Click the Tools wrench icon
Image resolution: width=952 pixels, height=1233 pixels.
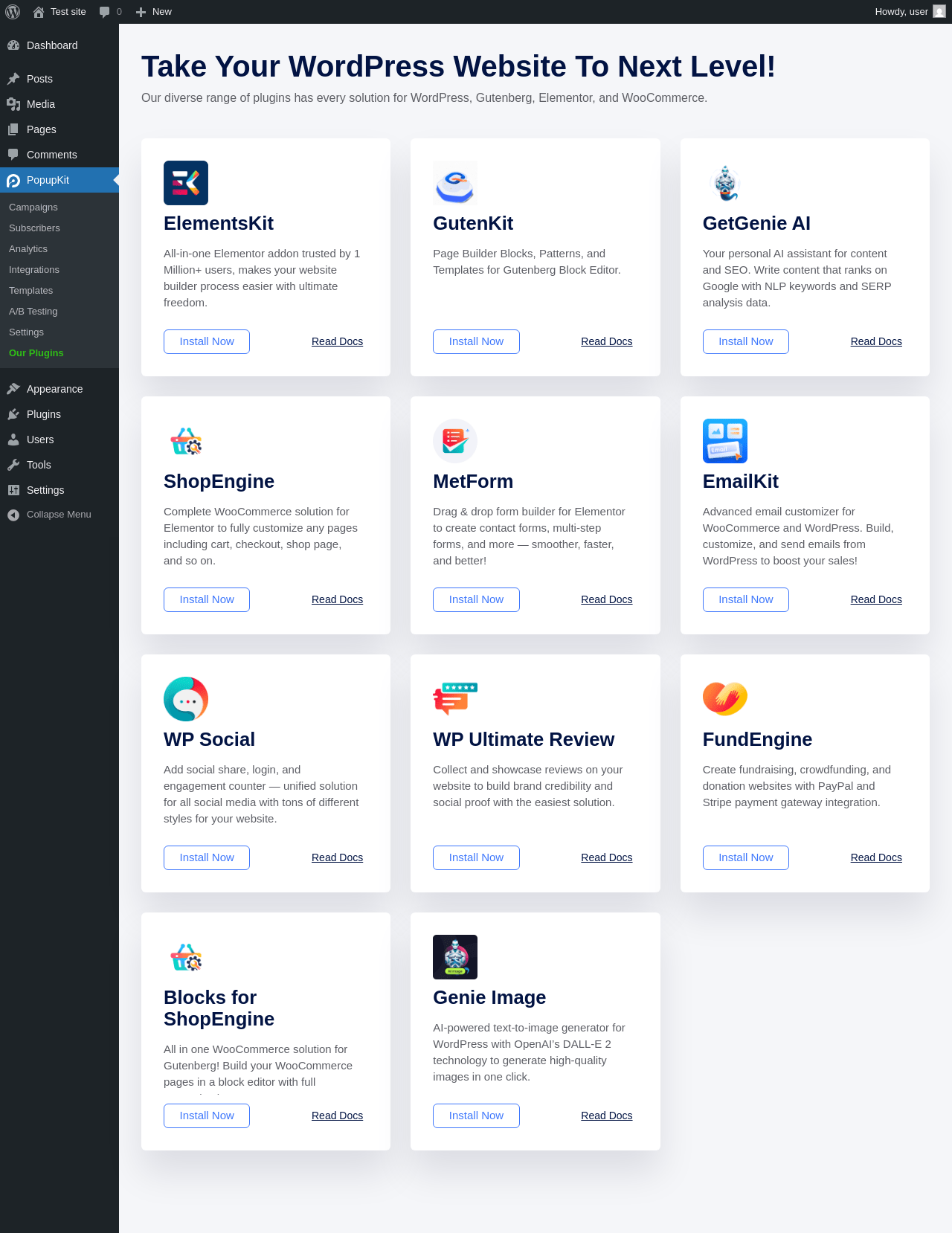click(x=13, y=465)
